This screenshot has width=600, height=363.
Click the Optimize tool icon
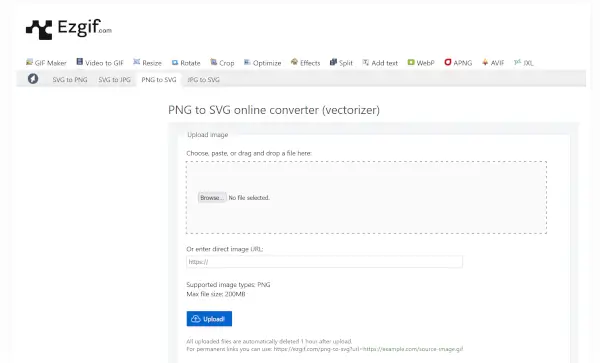pos(247,62)
